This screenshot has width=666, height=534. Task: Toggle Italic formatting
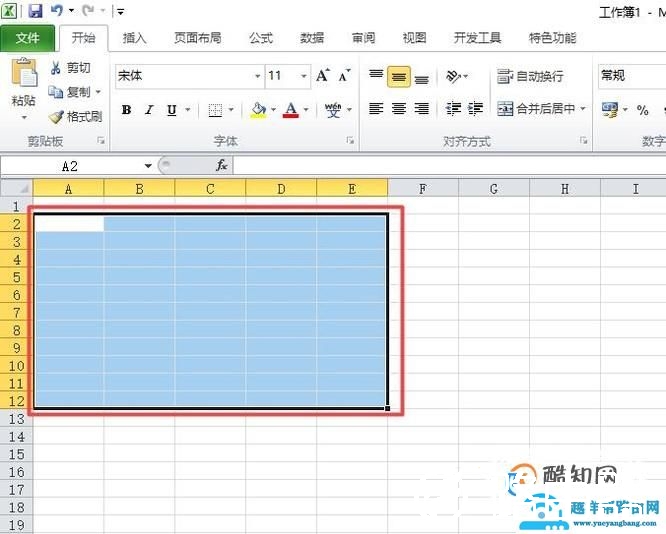[149, 110]
